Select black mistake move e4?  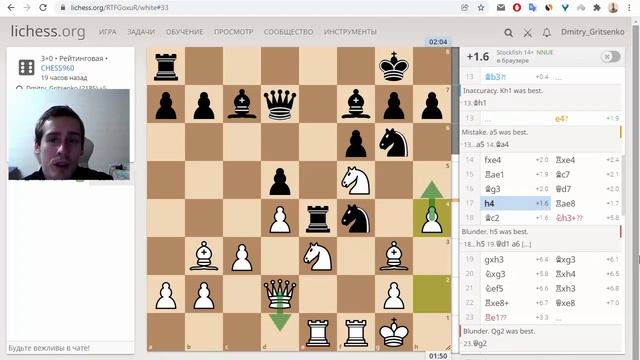[x=587, y=118]
